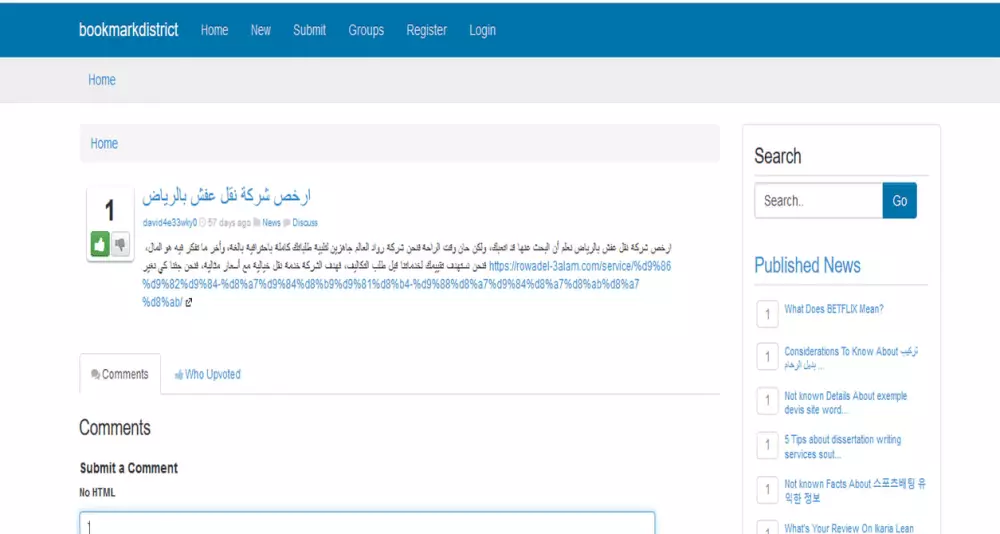Image resolution: width=1000 pixels, height=534 pixels.
Task: Click the folder icon before News
Action: coord(256,223)
